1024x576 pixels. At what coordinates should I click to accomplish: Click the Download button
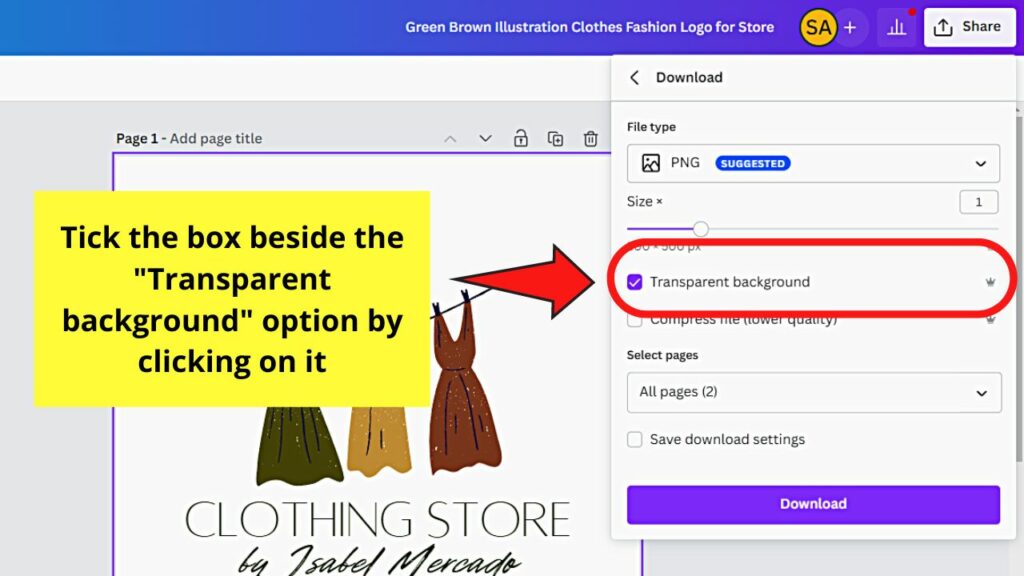point(813,504)
